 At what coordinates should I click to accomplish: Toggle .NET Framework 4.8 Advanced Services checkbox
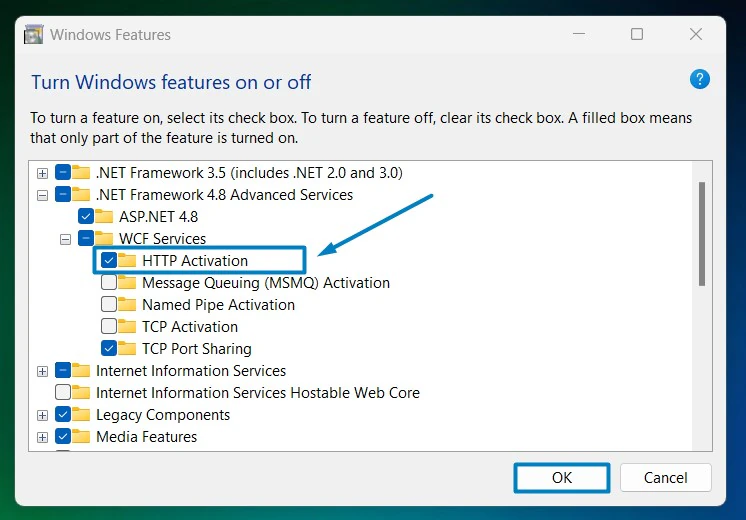tap(63, 195)
